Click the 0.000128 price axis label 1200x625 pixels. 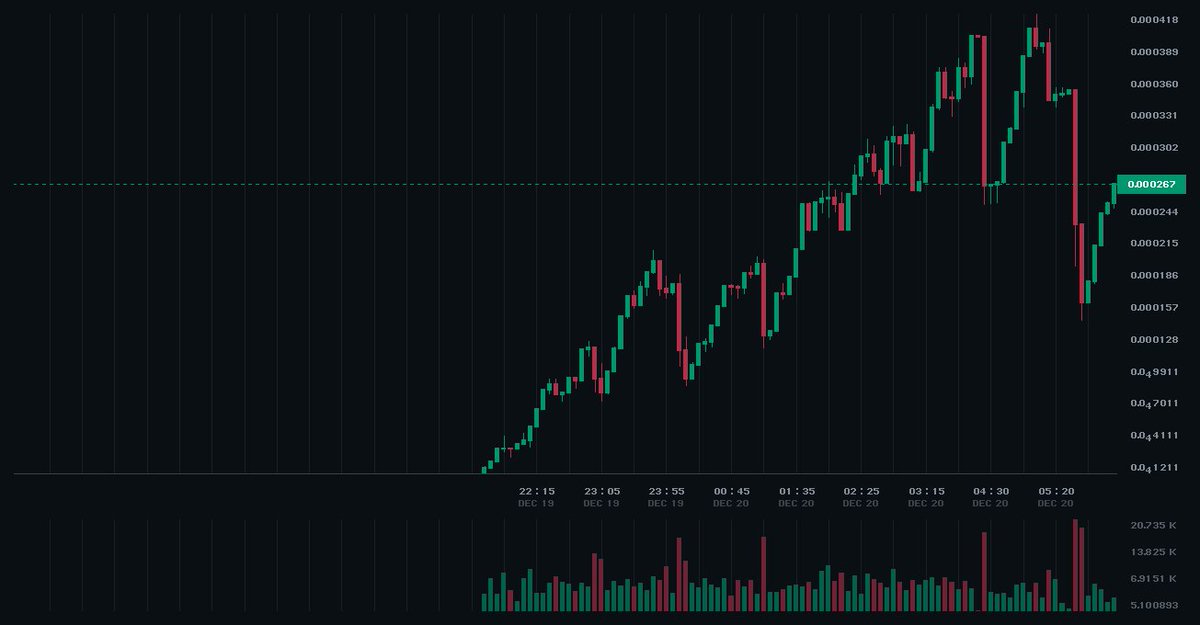1153,339
